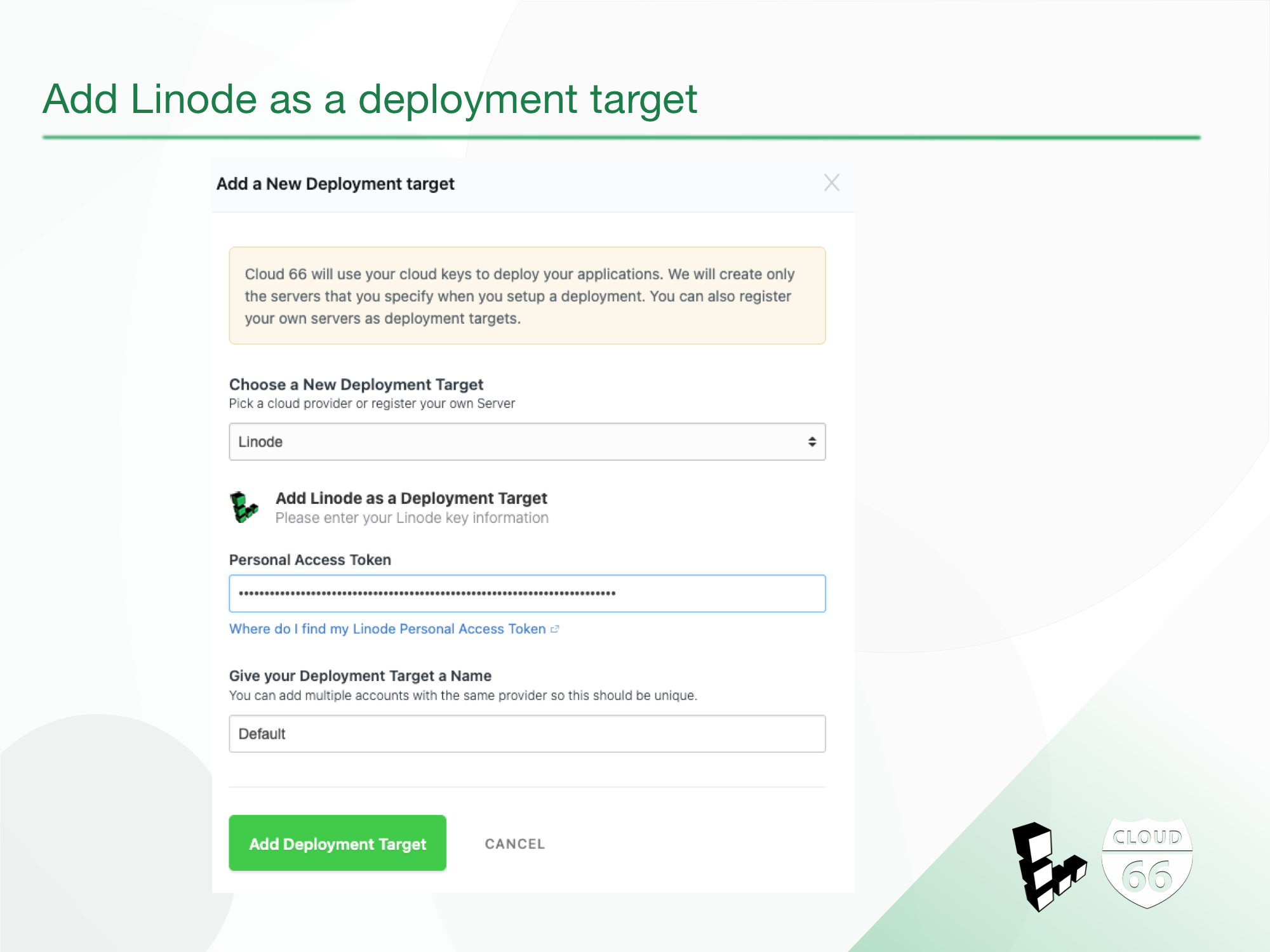
Task: Click the "Give your Deployment Target a Name" label
Action: (x=360, y=676)
